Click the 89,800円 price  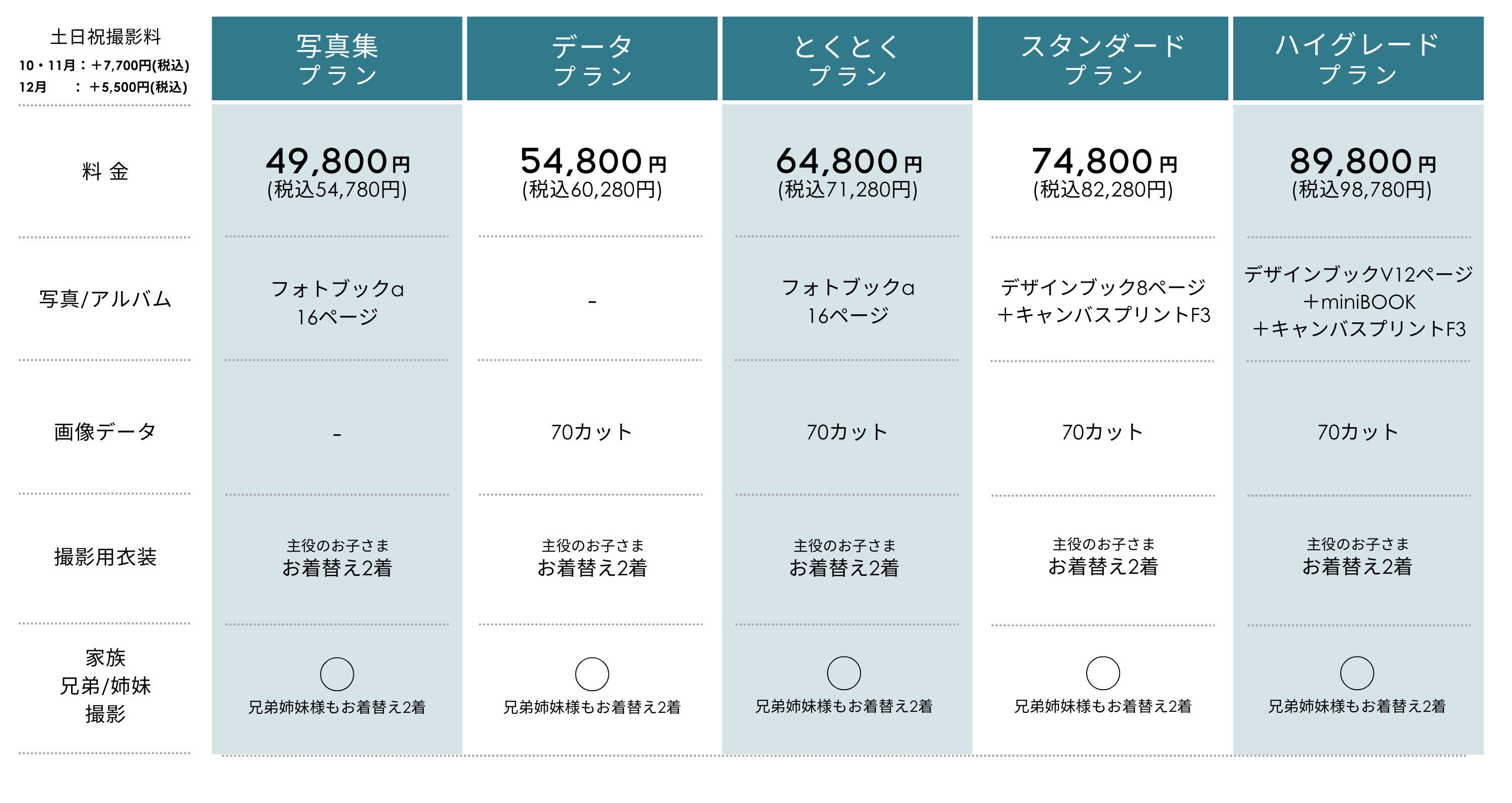click(1361, 162)
